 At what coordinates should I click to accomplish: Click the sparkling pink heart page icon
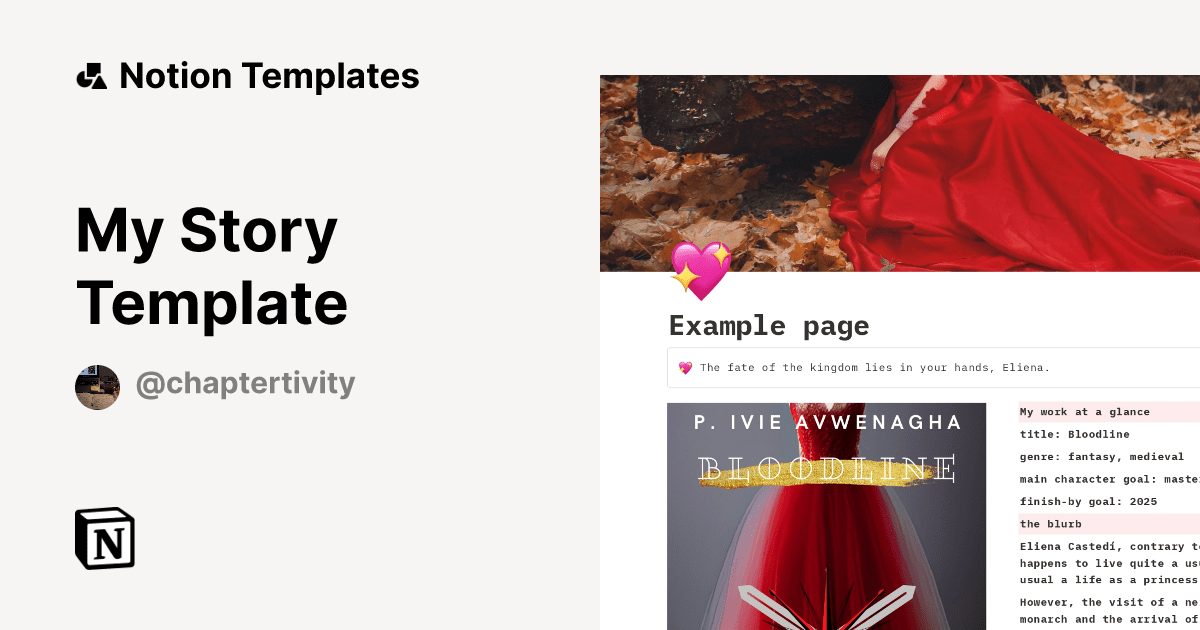click(x=701, y=270)
